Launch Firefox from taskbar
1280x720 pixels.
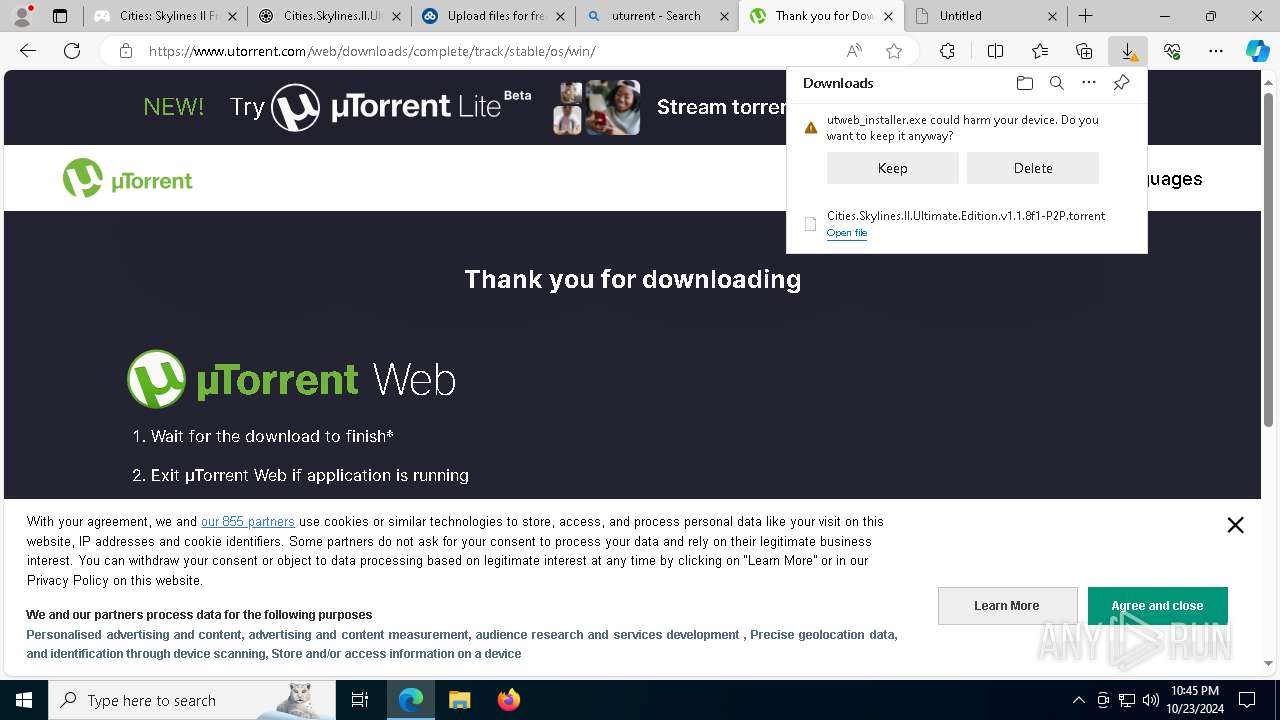pos(508,700)
